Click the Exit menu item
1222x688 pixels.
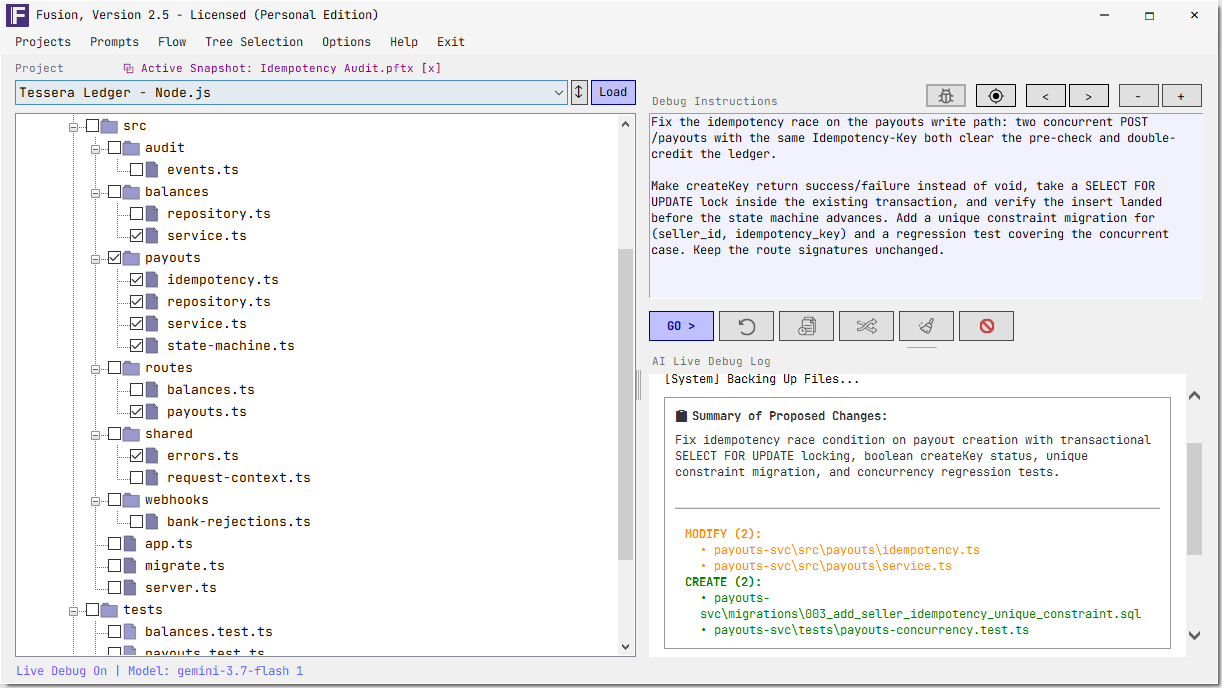pos(451,42)
